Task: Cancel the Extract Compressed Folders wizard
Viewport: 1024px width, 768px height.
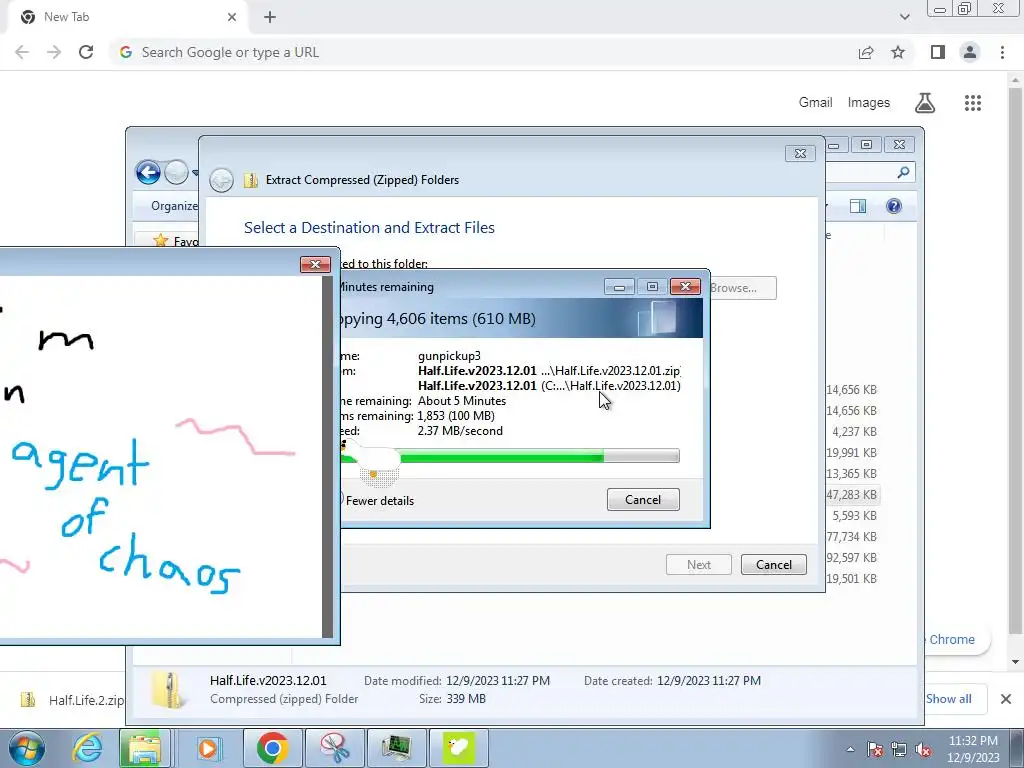Action: pyautogui.click(x=773, y=565)
